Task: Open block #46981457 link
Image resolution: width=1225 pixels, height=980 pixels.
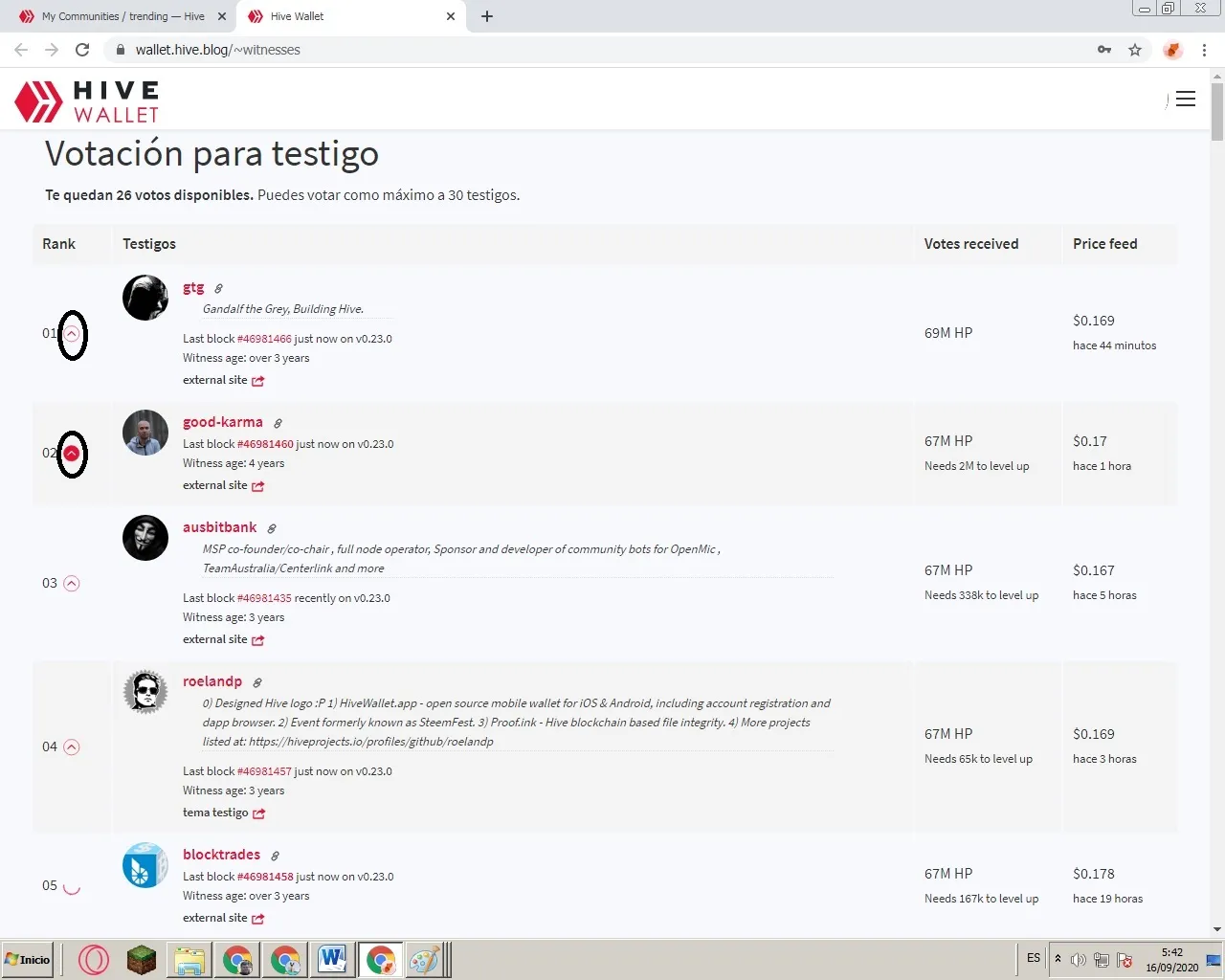Action: [x=264, y=771]
